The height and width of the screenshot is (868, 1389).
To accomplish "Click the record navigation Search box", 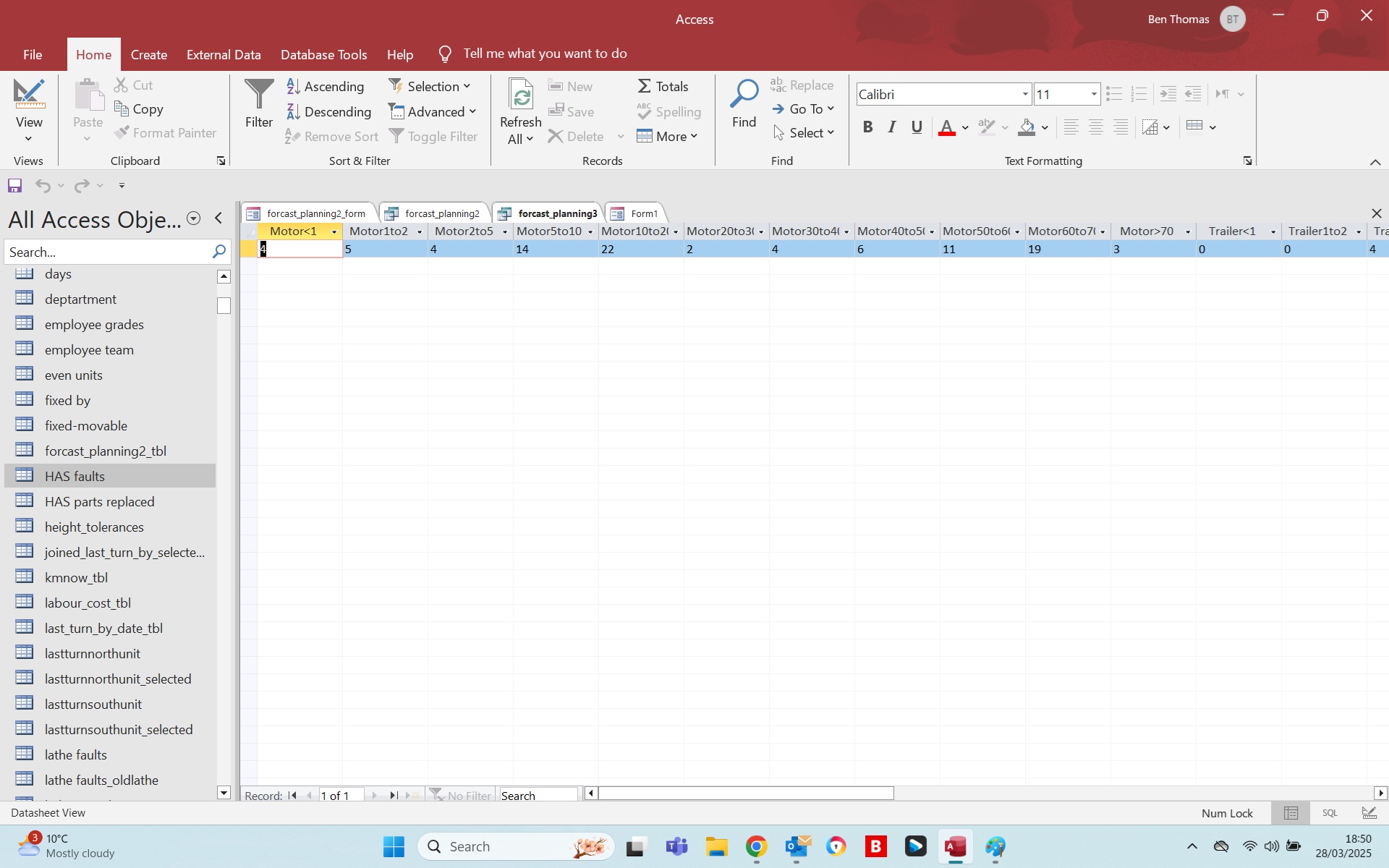I will click(x=538, y=796).
